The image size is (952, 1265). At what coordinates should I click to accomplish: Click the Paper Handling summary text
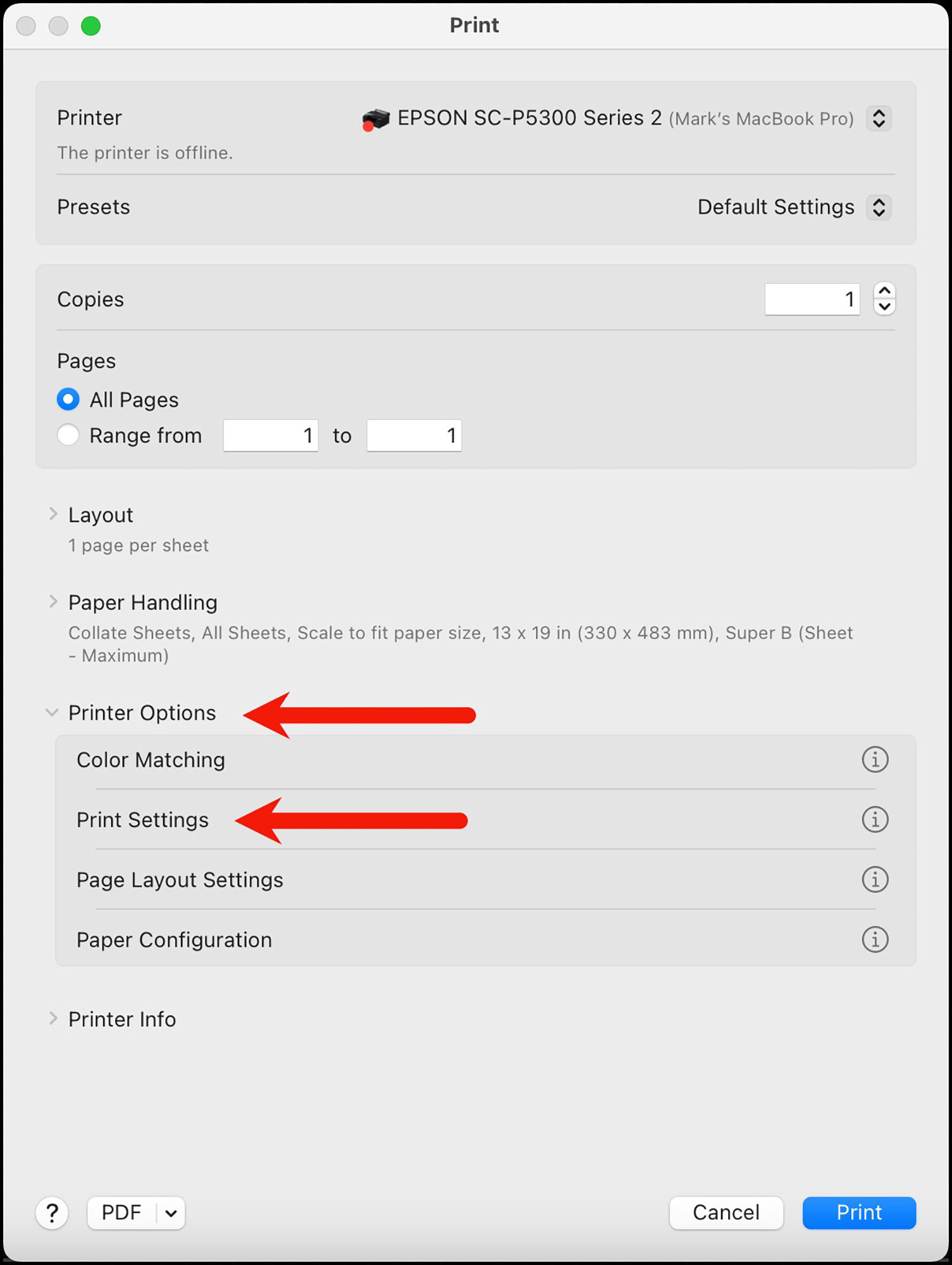pyautogui.click(x=461, y=644)
